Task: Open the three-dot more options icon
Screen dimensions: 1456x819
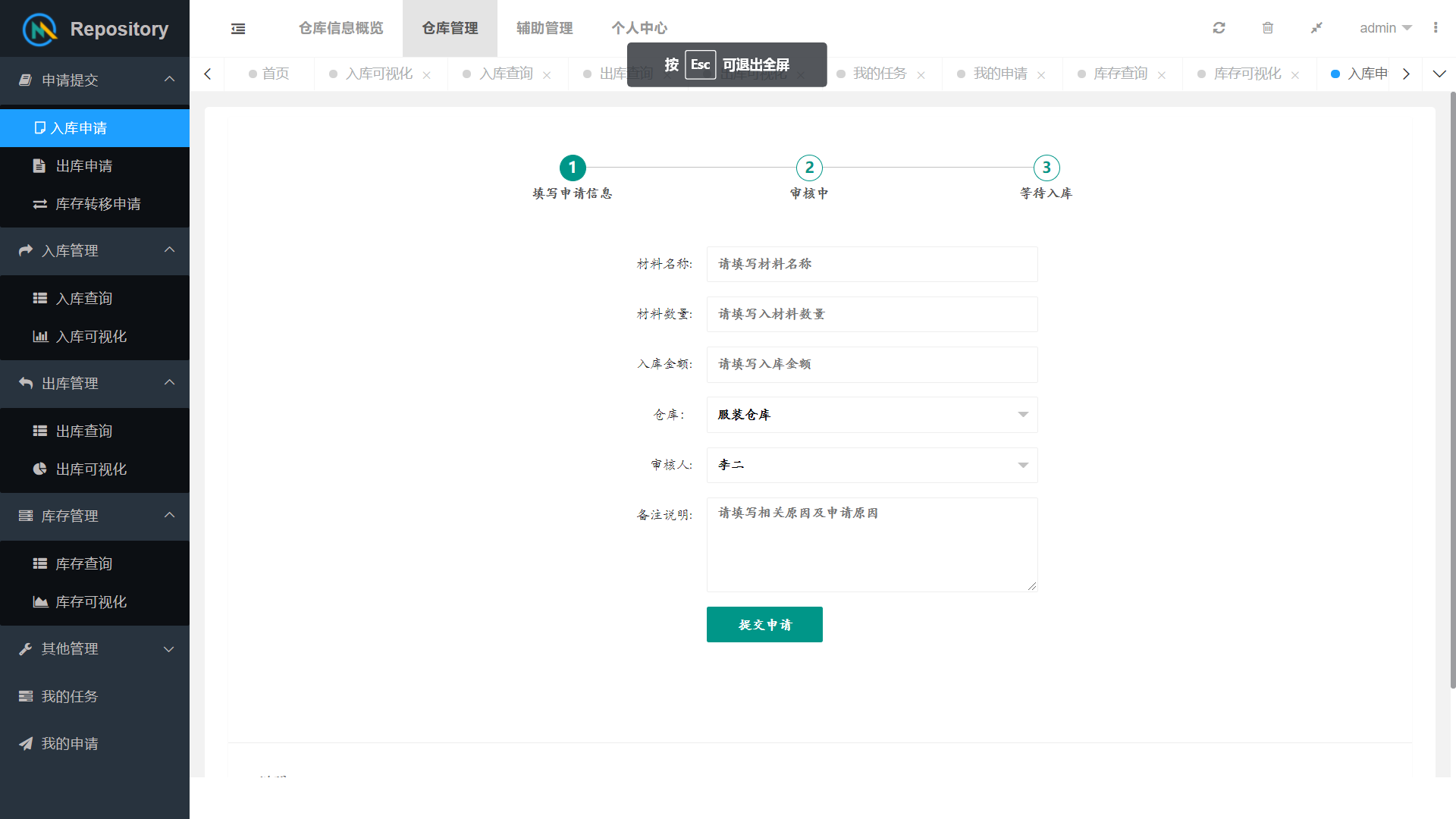Action: coord(1436,28)
